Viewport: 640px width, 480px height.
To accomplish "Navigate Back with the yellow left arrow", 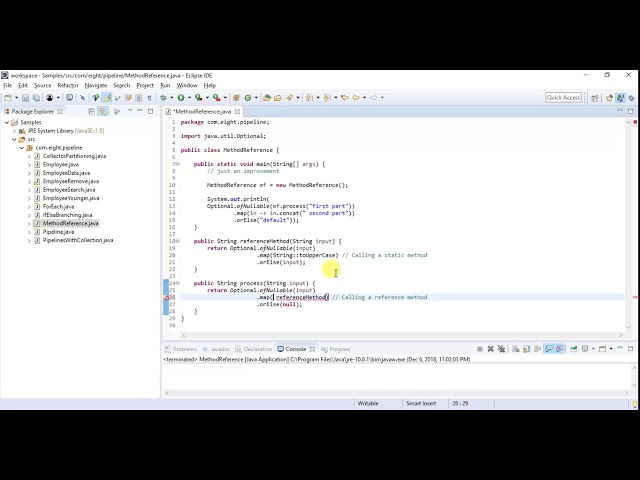I will click(x=356, y=98).
